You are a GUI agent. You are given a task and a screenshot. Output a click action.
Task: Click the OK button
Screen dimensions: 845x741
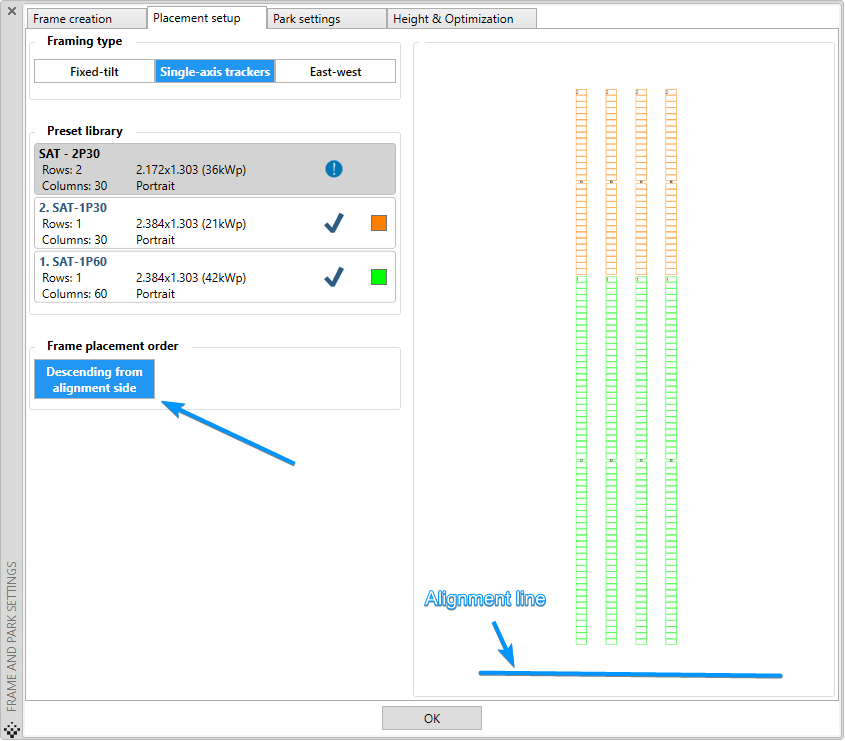[432, 718]
